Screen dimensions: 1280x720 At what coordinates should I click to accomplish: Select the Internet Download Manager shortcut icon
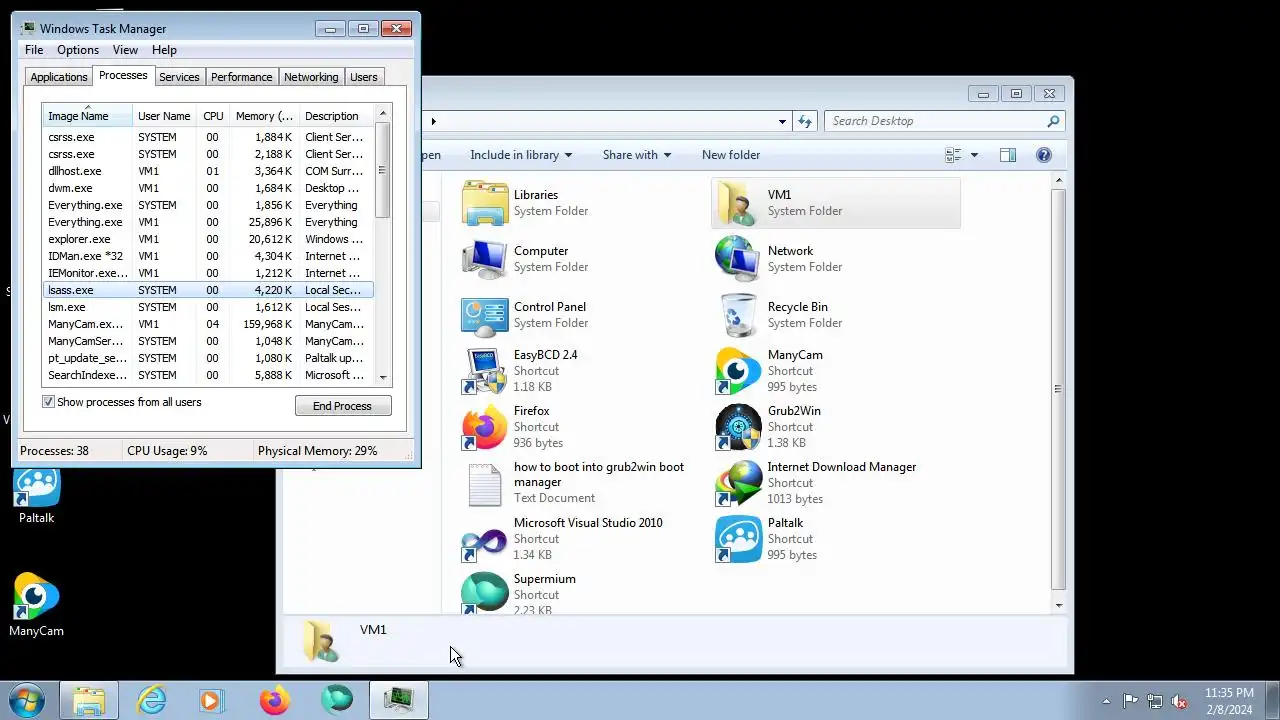(x=739, y=483)
